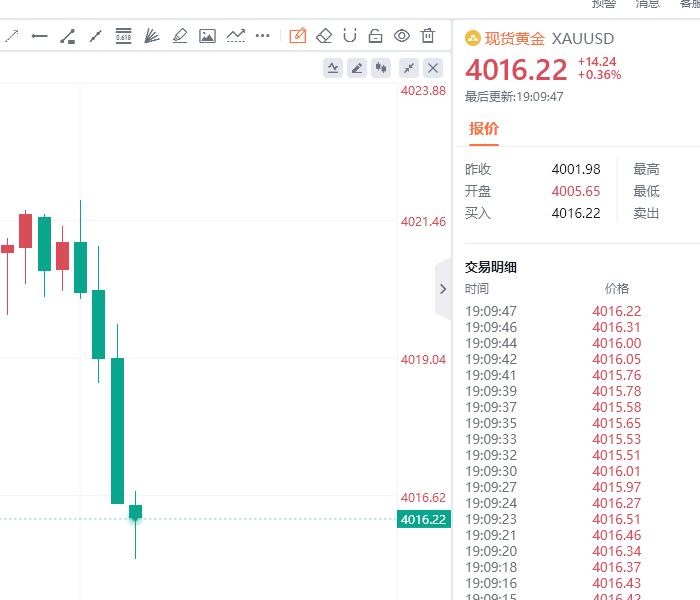Click the 现货黄金 gold icon
This screenshot has width=700, height=600.
click(473, 38)
